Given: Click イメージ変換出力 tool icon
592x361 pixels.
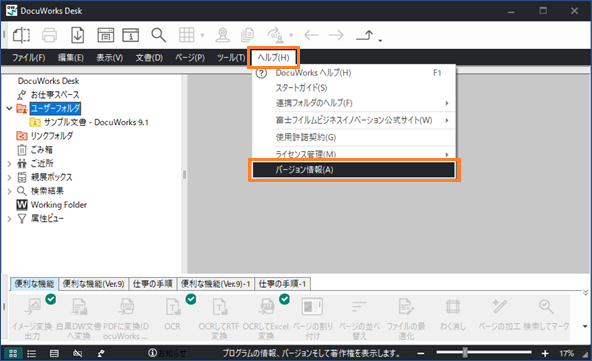Looking at the screenshot, I should 33,307.
